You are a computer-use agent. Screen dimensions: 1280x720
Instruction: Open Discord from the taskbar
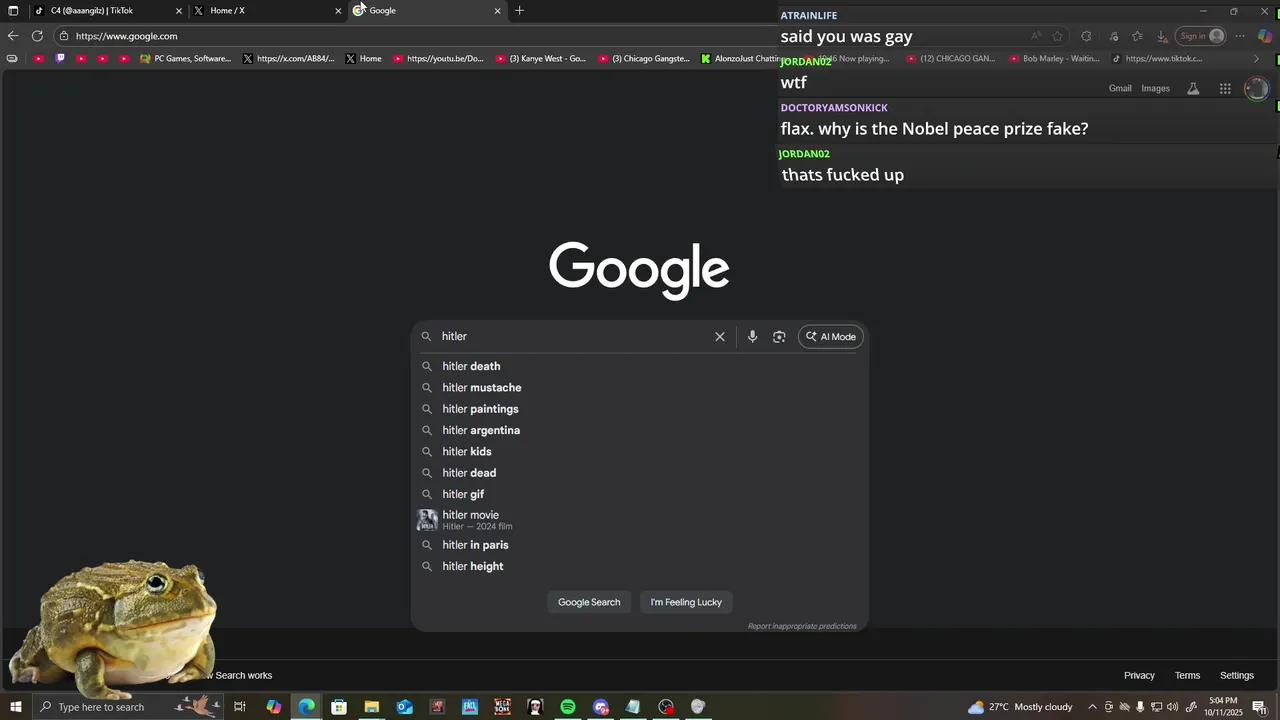(x=600, y=707)
